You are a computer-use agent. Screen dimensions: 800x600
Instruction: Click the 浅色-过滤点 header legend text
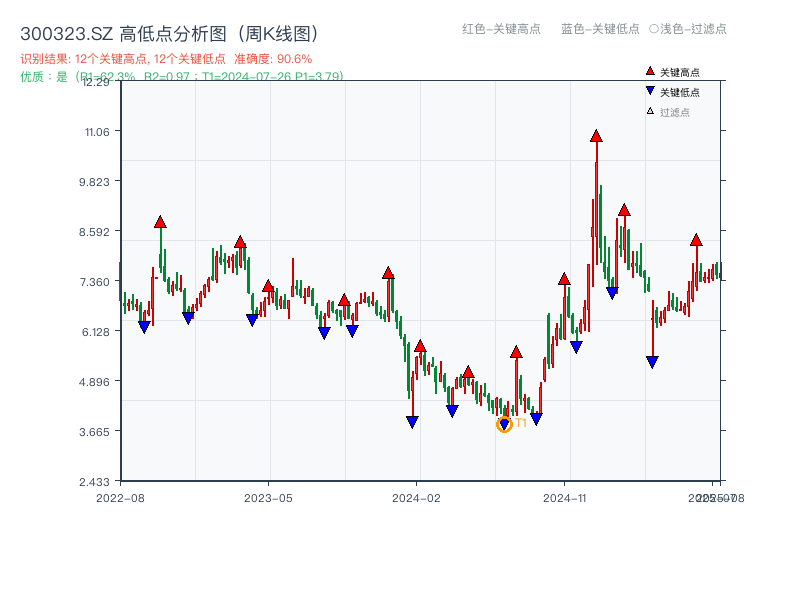693,29
